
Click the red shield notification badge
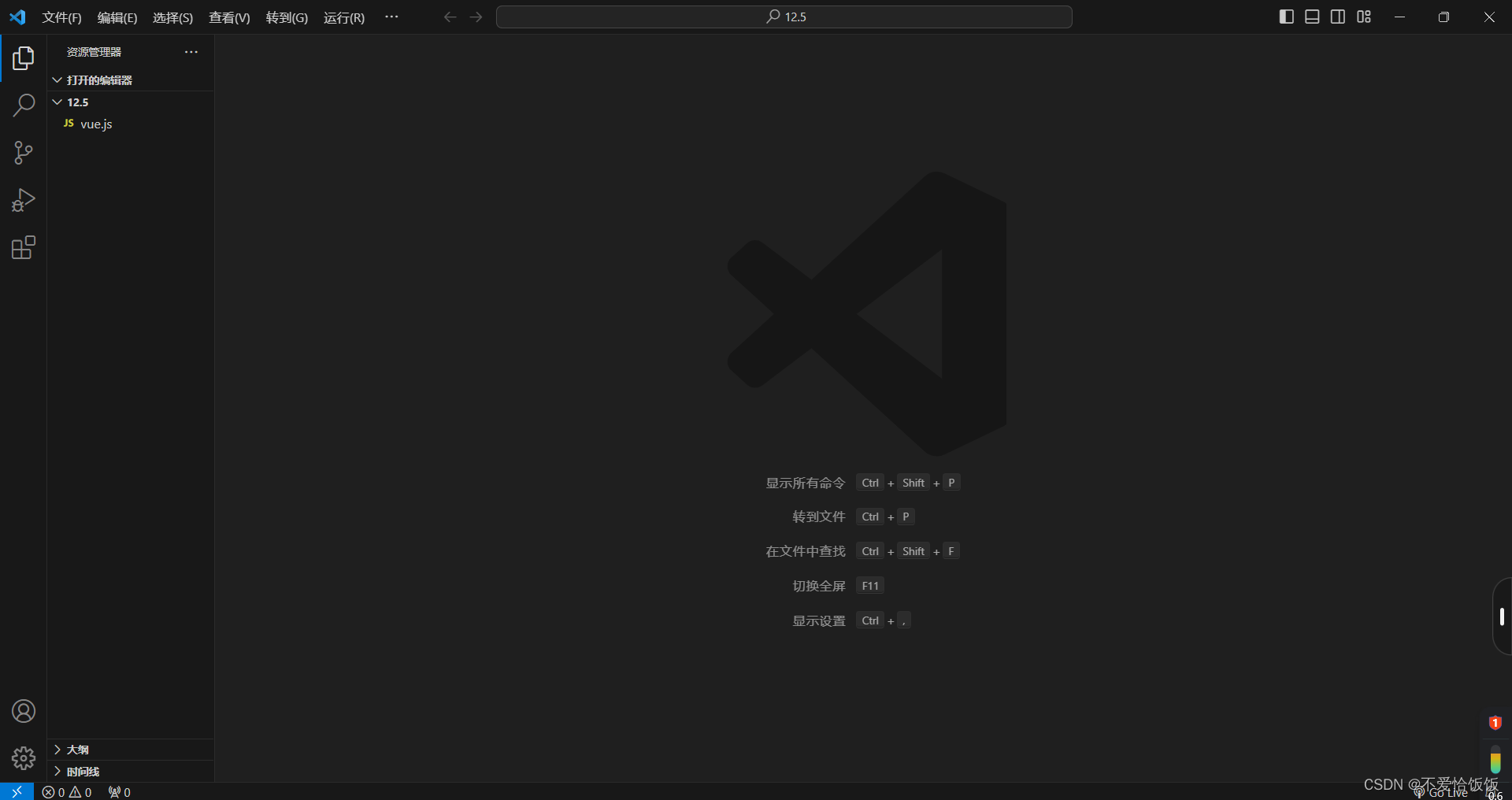(1495, 723)
